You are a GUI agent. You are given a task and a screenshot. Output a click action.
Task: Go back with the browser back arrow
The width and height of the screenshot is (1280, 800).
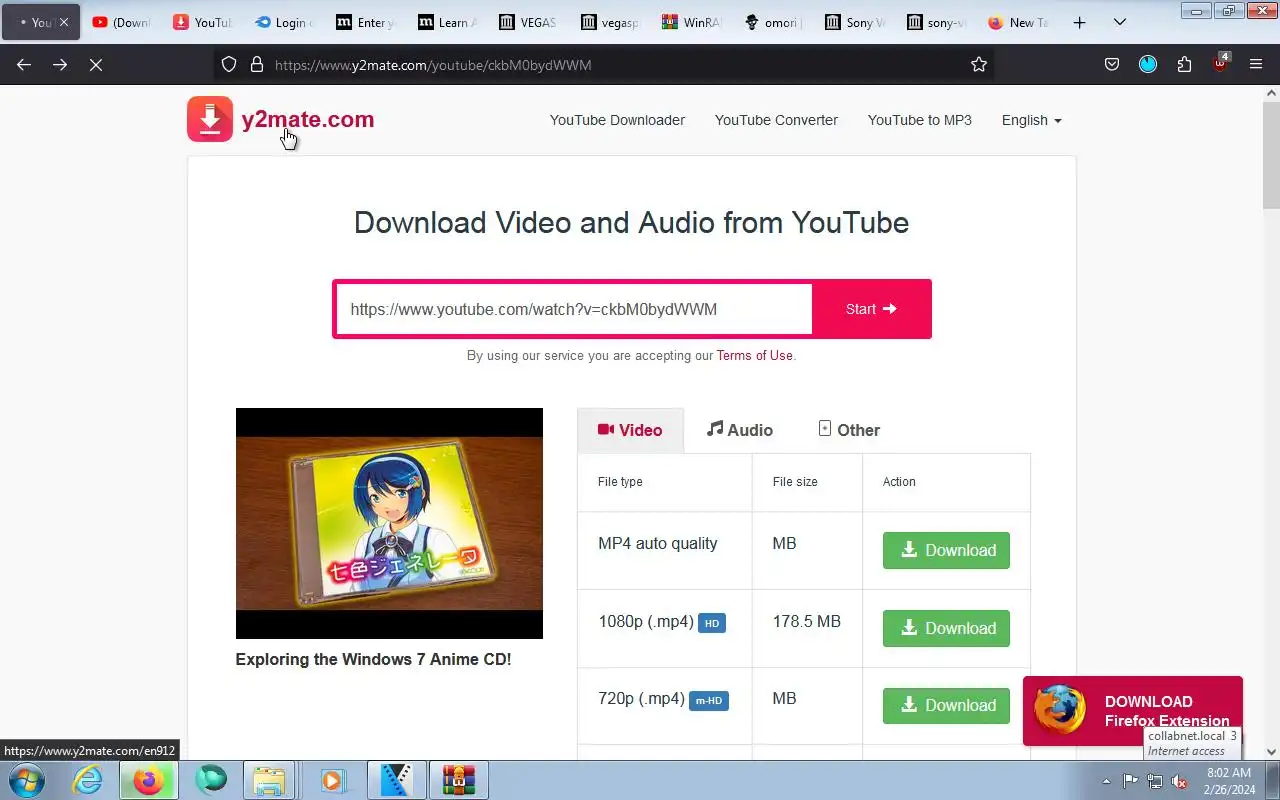point(24,64)
